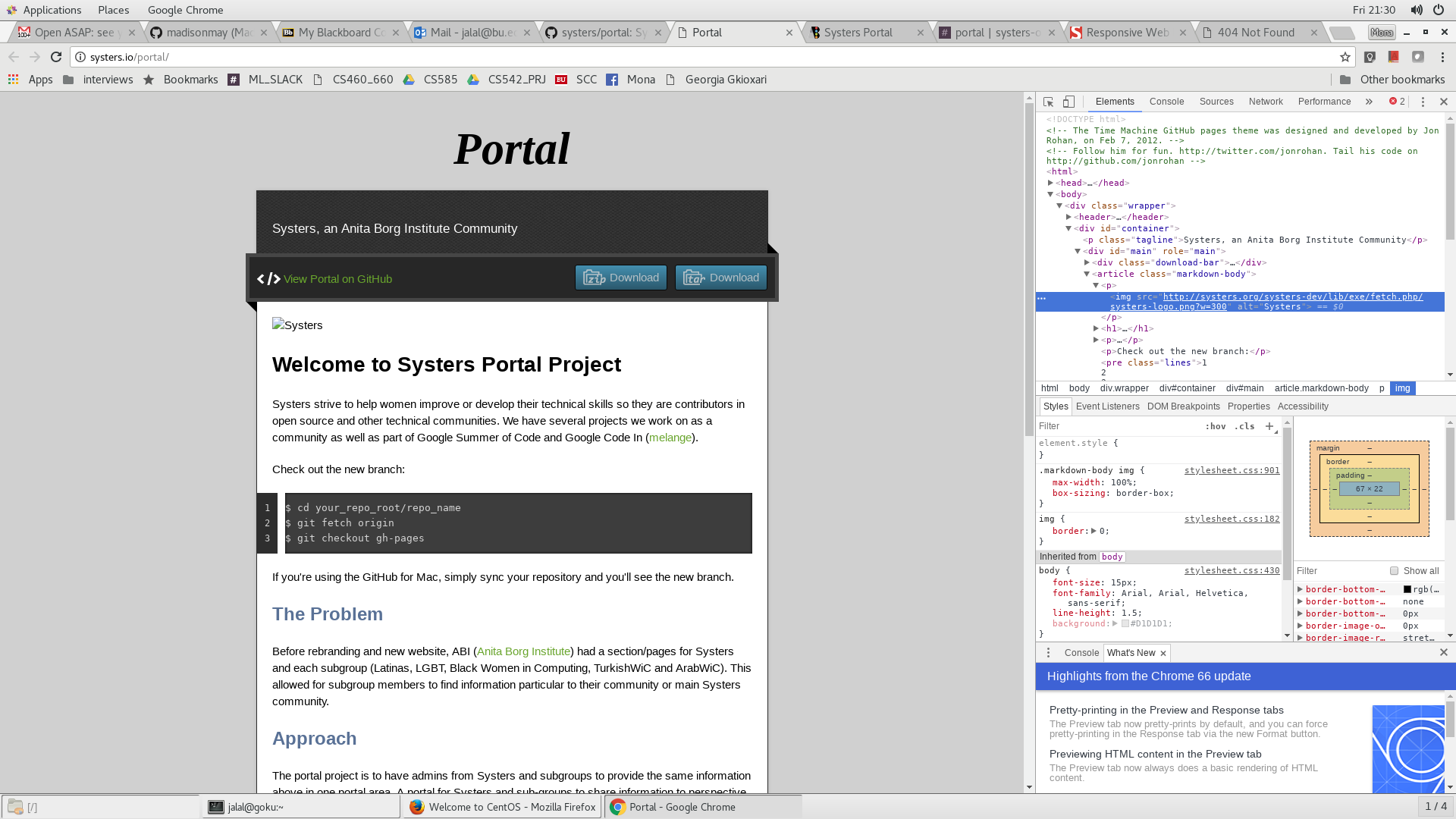Select the Inspect Element cursor tool
Screen dimensions: 1456x819
click(1049, 101)
